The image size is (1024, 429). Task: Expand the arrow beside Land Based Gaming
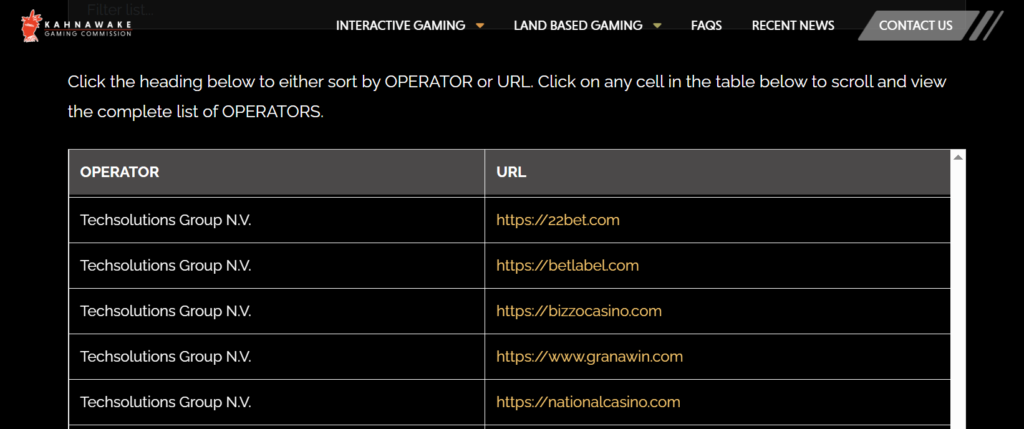coord(657,26)
